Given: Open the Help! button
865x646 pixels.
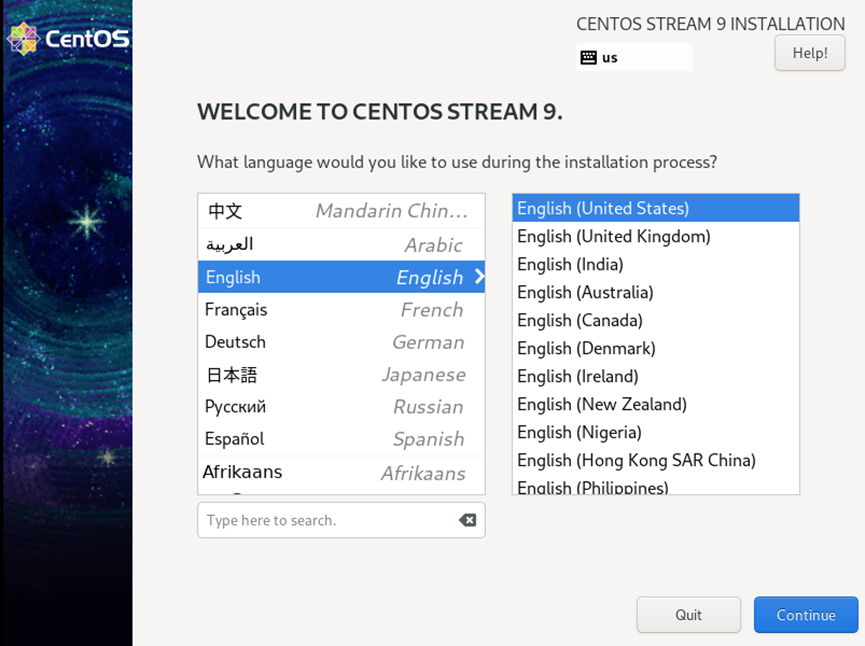Looking at the screenshot, I should [x=809, y=53].
